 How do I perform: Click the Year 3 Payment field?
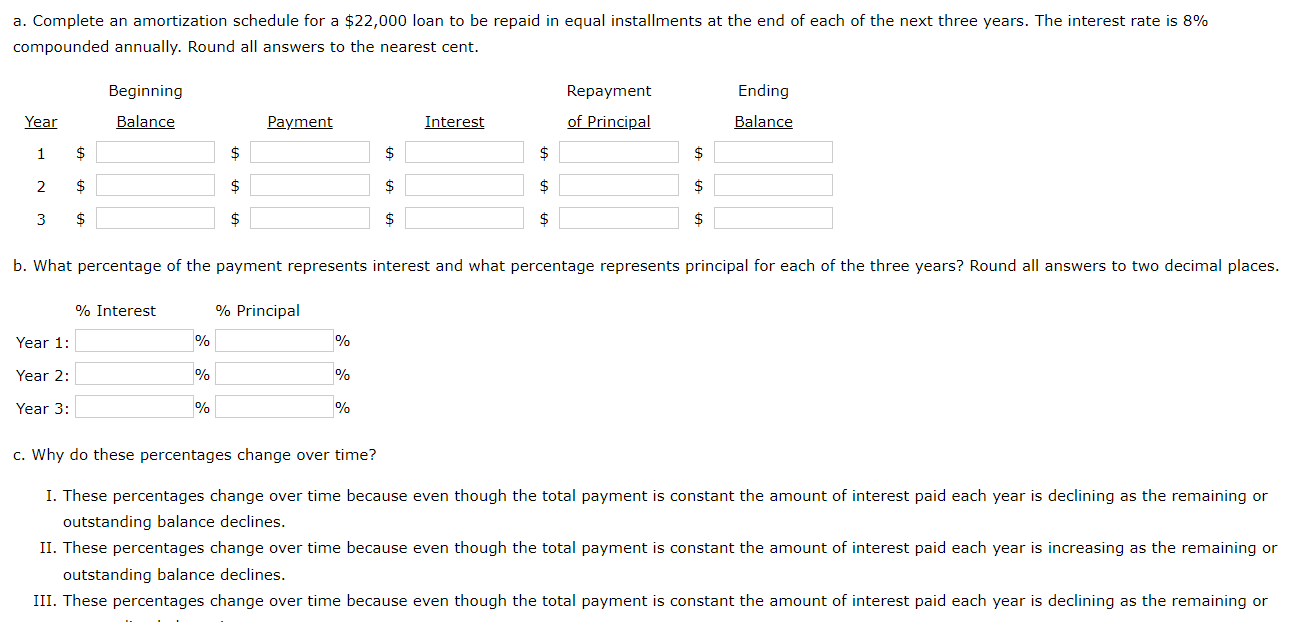(309, 218)
